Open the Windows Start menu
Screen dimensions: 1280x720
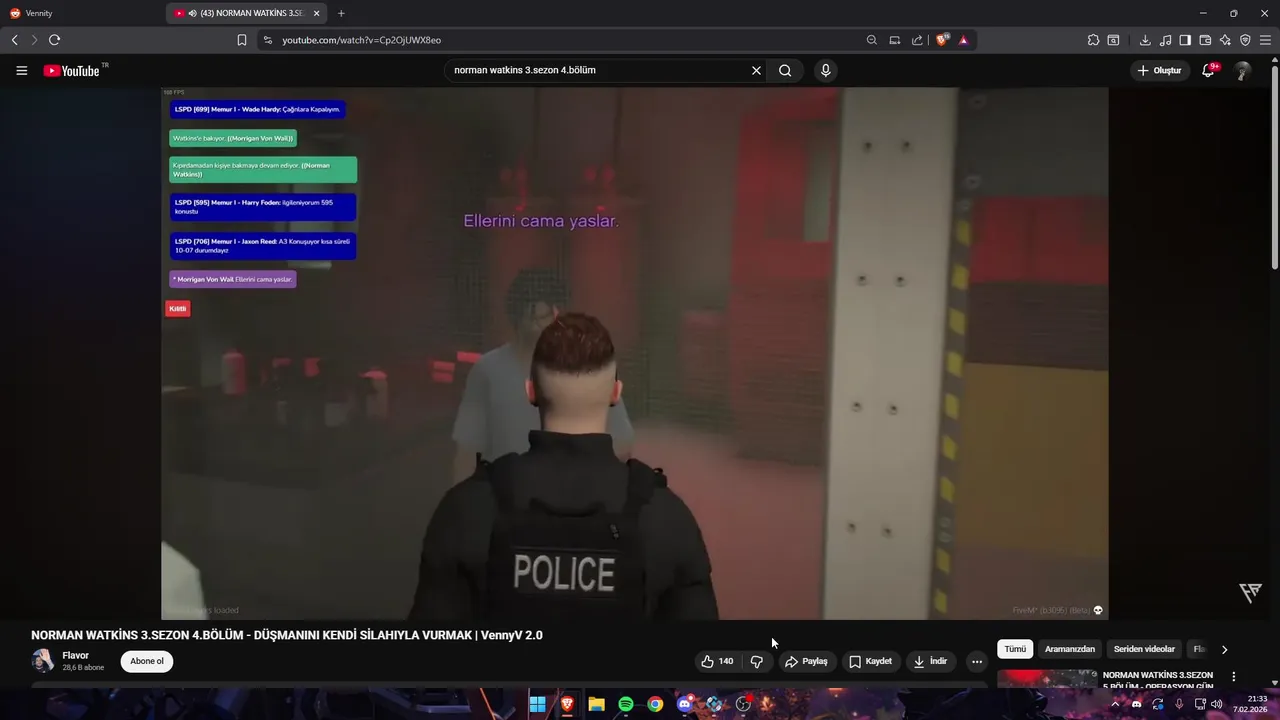coord(537,704)
